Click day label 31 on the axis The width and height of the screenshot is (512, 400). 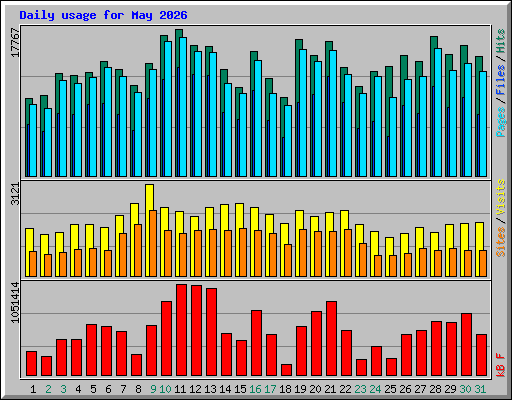(x=480, y=389)
